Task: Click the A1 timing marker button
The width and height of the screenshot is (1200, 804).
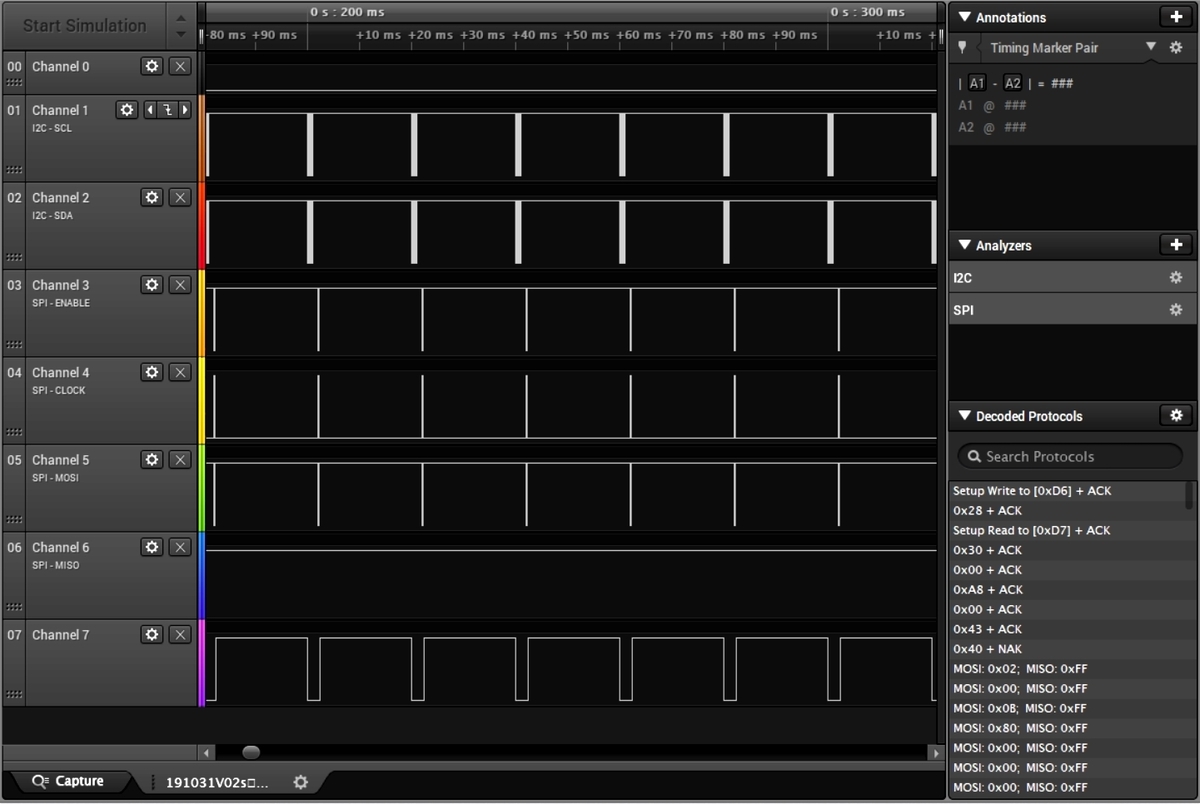Action: click(977, 83)
